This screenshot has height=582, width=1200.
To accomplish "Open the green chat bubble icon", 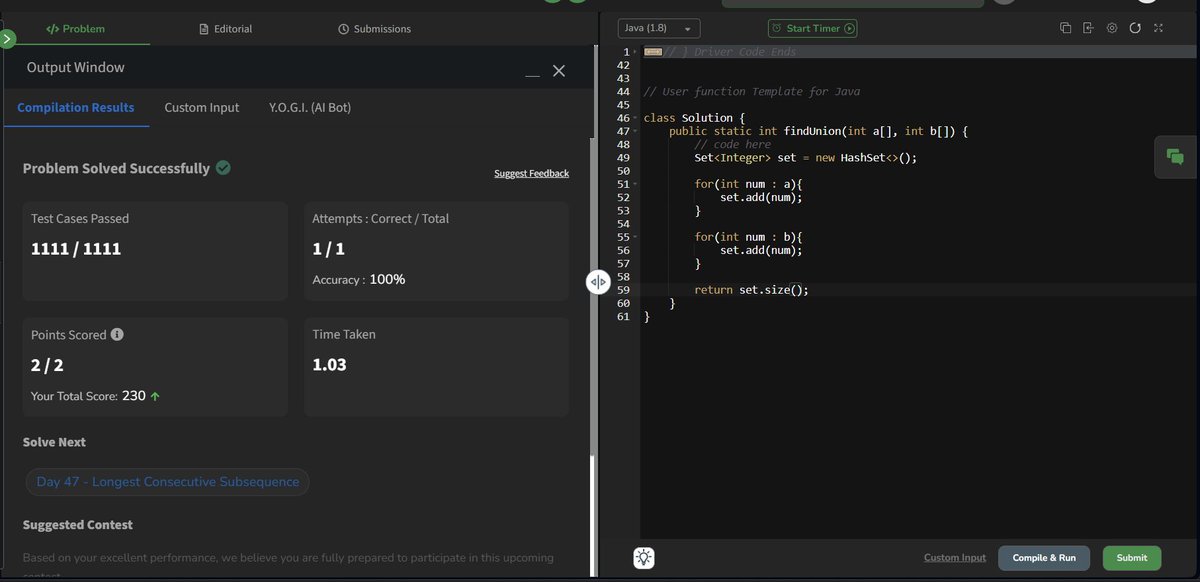I will 1175,157.
